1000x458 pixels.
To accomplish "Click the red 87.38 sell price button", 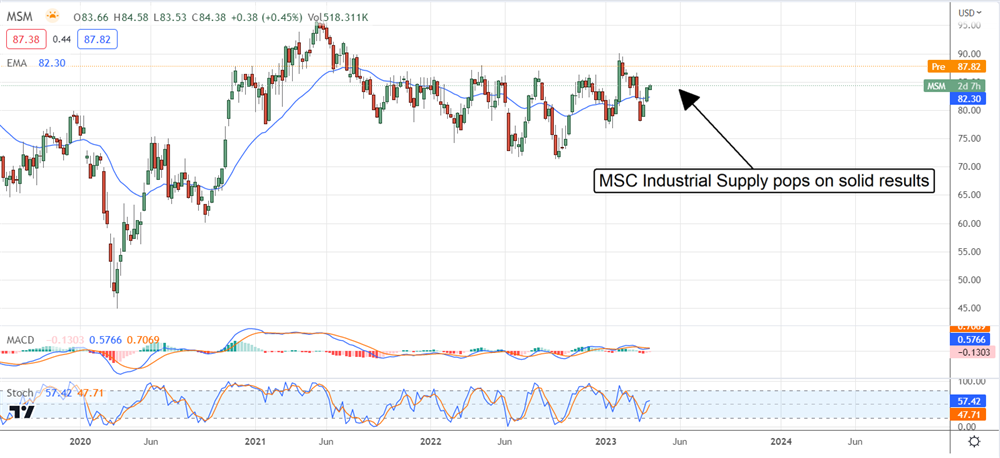I will pyautogui.click(x=26, y=40).
